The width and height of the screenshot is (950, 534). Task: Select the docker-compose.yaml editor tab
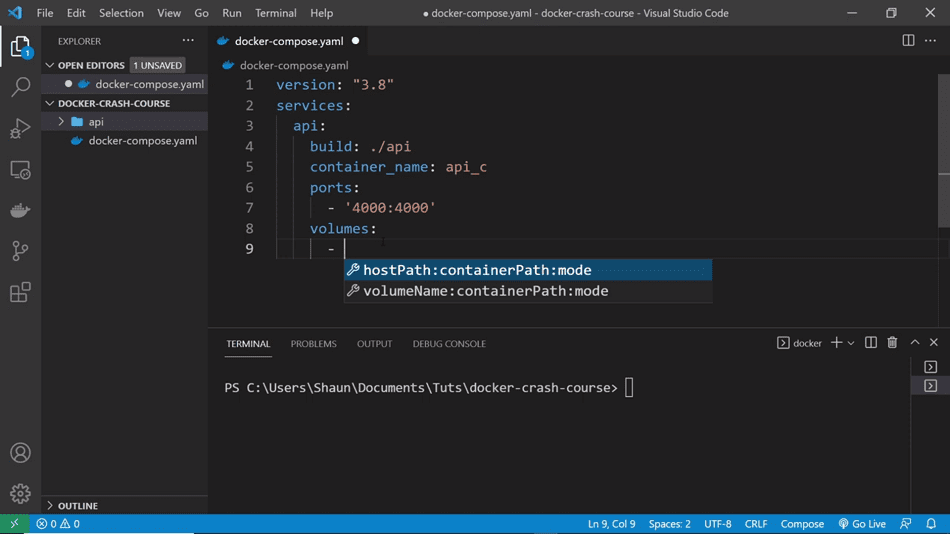pos(289,41)
